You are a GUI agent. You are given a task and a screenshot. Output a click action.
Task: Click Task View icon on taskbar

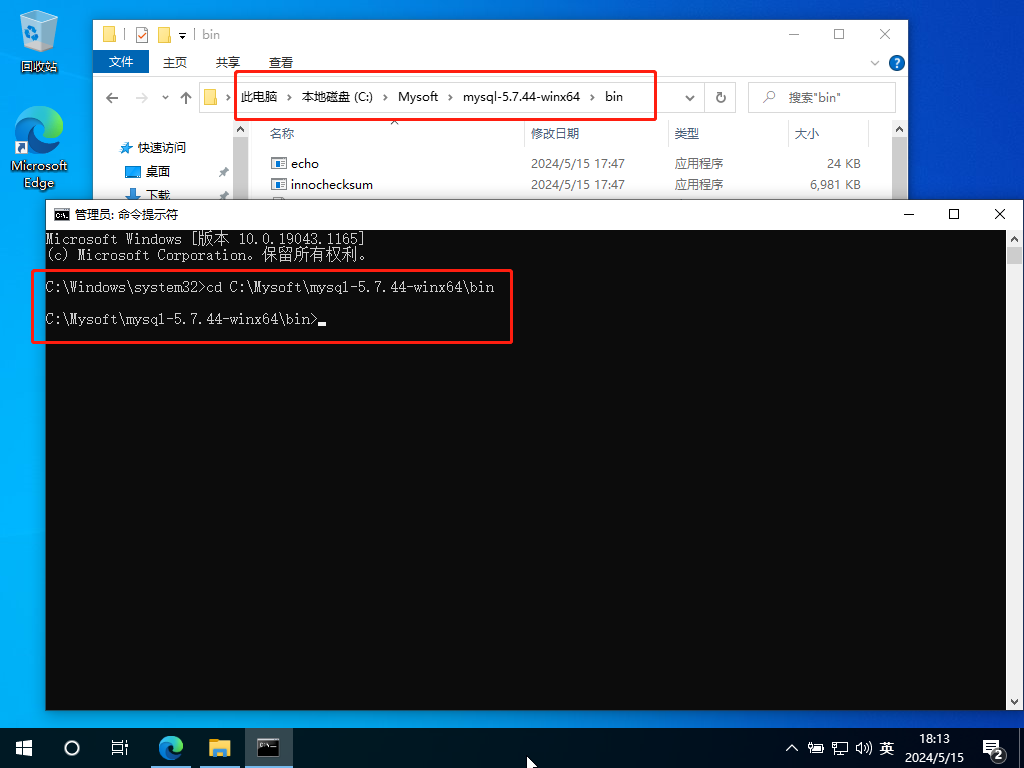[119, 747]
